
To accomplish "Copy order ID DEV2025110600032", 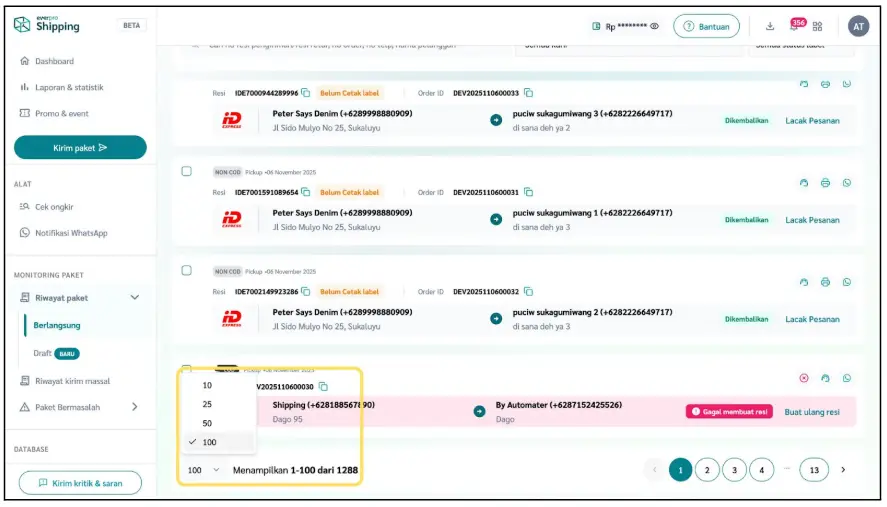I will (527, 292).
